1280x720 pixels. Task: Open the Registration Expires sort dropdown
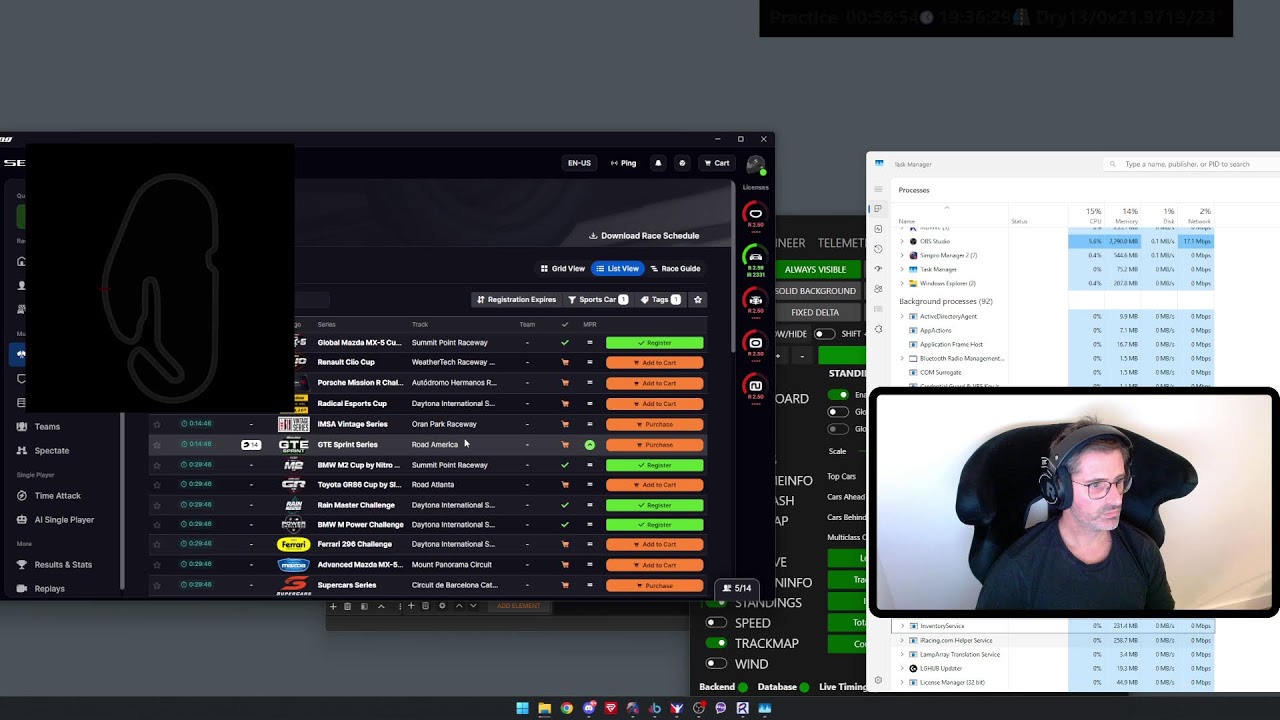point(516,299)
